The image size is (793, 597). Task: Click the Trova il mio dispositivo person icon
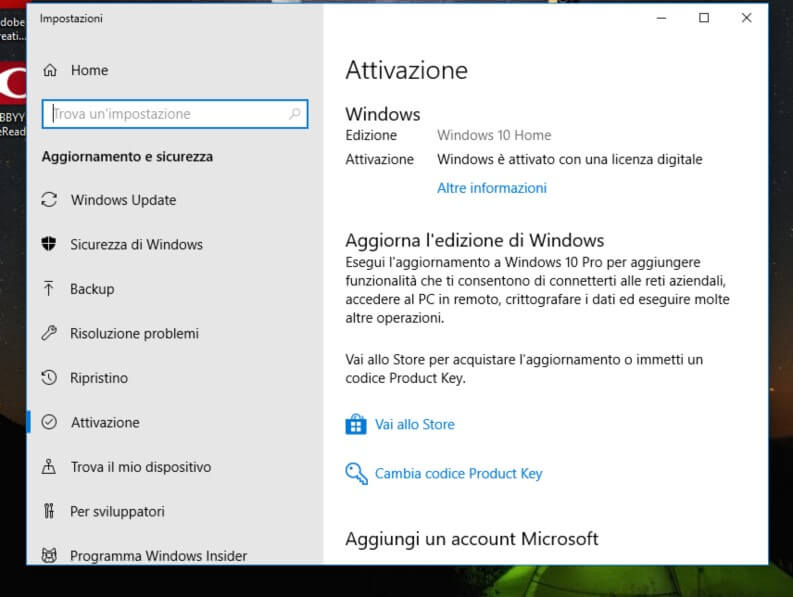coord(49,466)
